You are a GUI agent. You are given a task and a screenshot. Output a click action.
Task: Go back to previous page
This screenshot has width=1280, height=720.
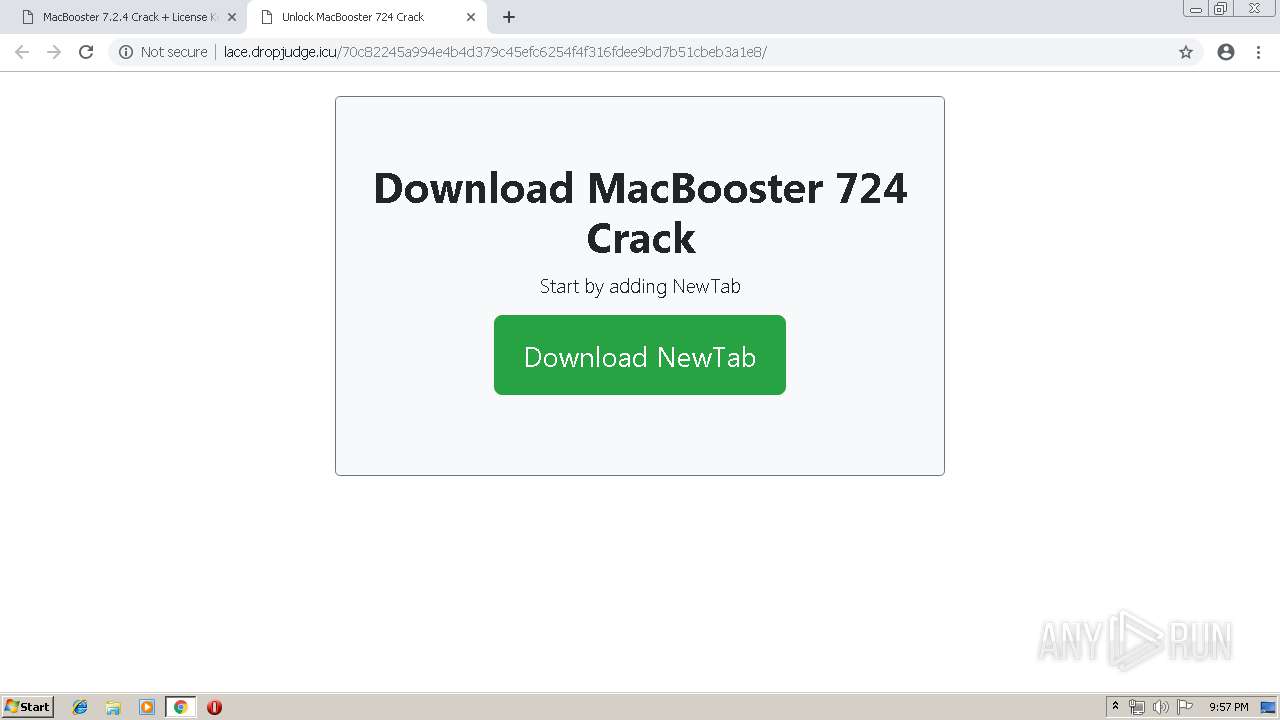22,52
